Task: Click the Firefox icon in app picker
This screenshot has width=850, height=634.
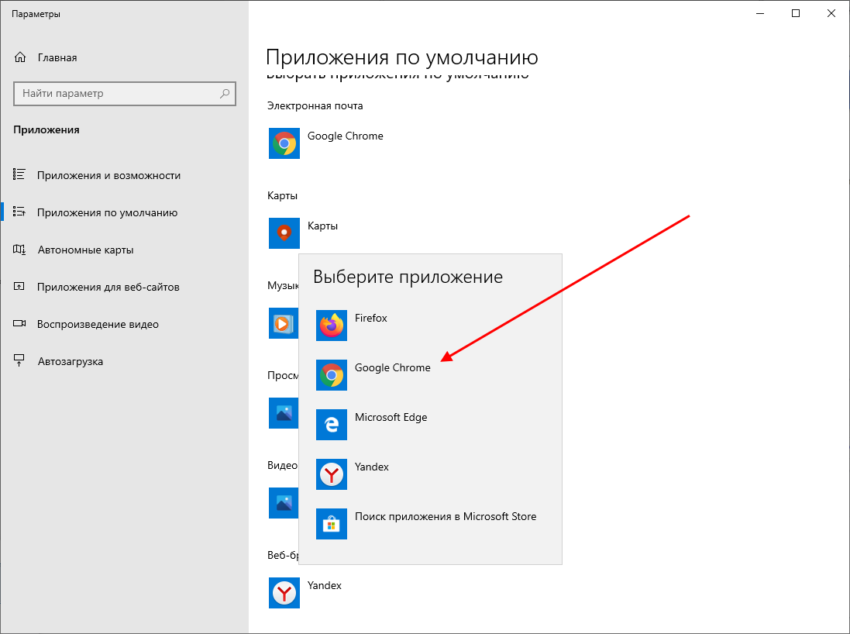Action: pyautogui.click(x=332, y=325)
